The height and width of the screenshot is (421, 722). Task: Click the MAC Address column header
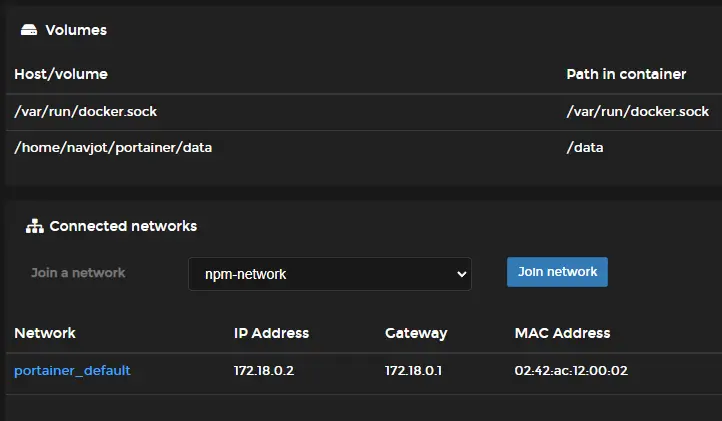pyautogui.click(x=562, y=333)
